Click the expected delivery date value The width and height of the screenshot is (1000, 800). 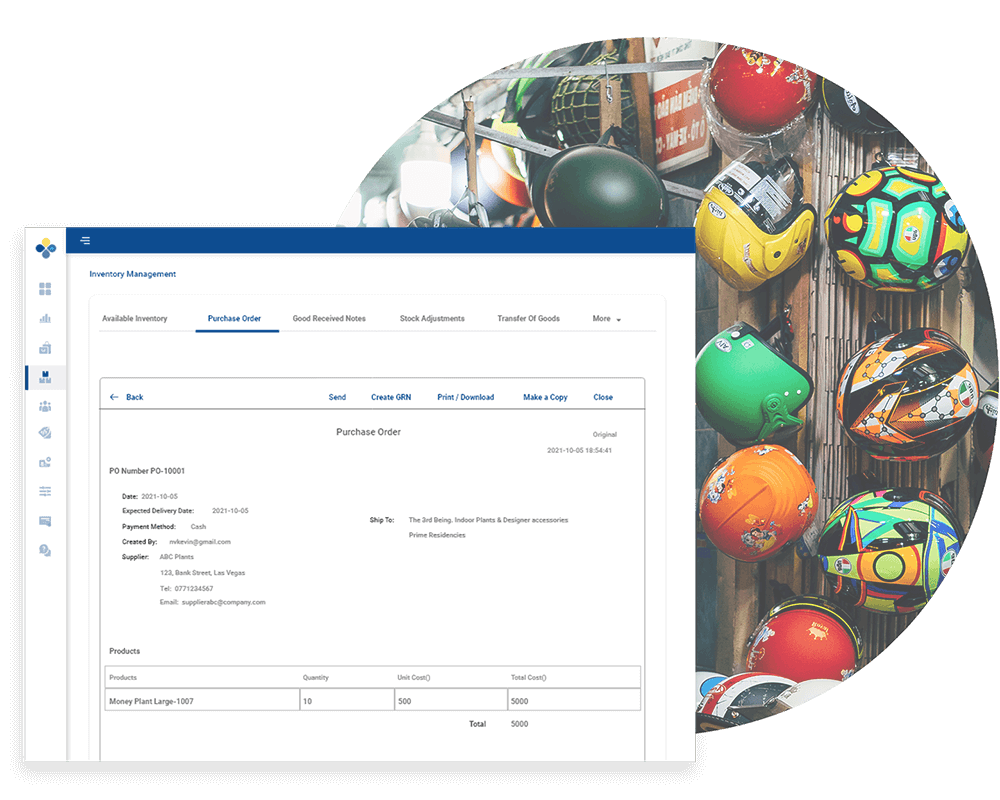[230, 511]
